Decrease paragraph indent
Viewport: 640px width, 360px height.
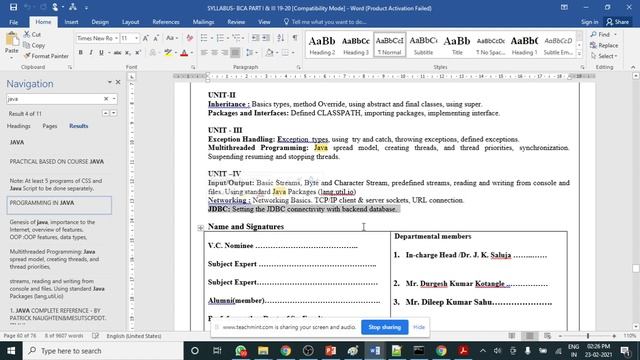pos(256,38)
